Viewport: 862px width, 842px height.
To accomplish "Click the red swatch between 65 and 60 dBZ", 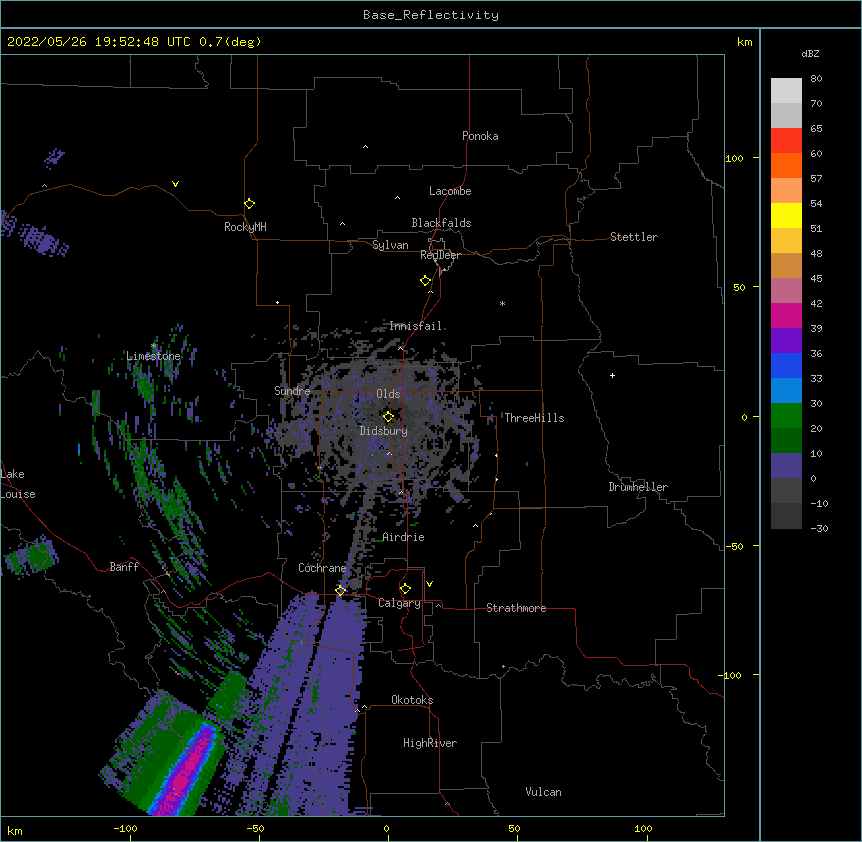I will (786, 141).
